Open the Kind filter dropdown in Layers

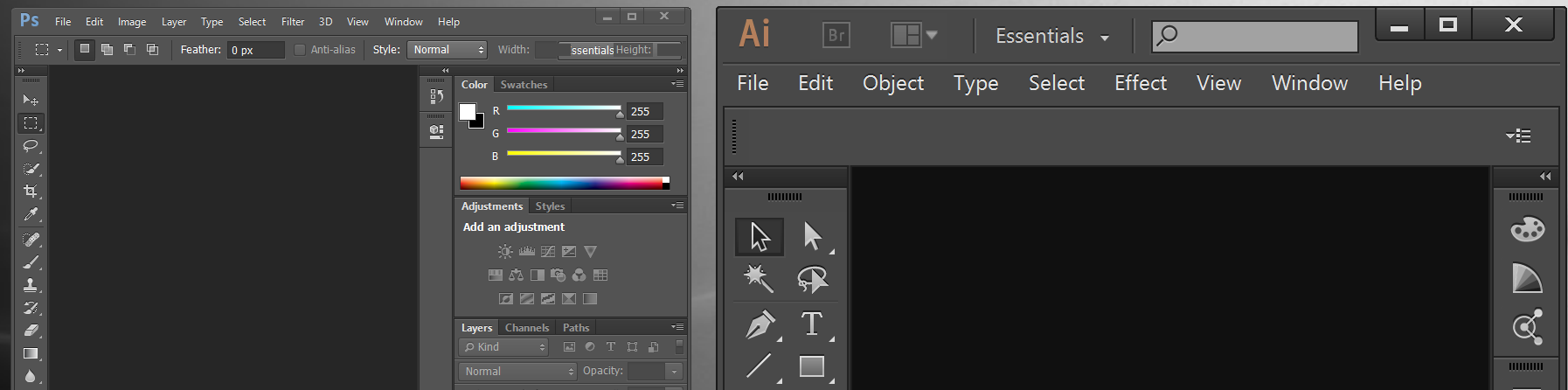tap(504, 347)
